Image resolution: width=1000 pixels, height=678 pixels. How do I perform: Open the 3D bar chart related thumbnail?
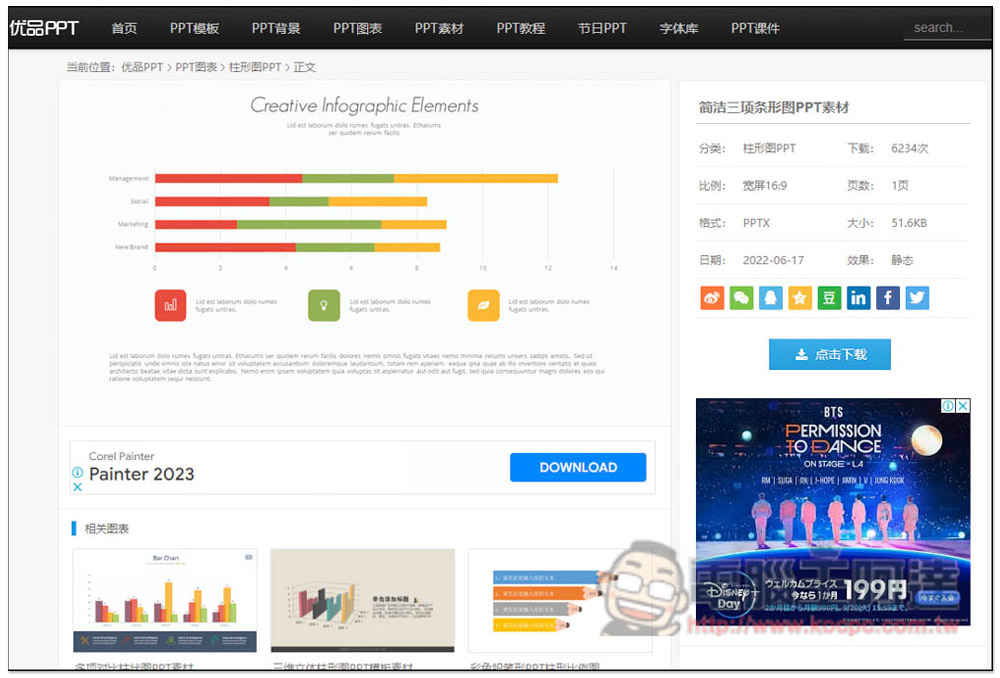coord(362,600)
